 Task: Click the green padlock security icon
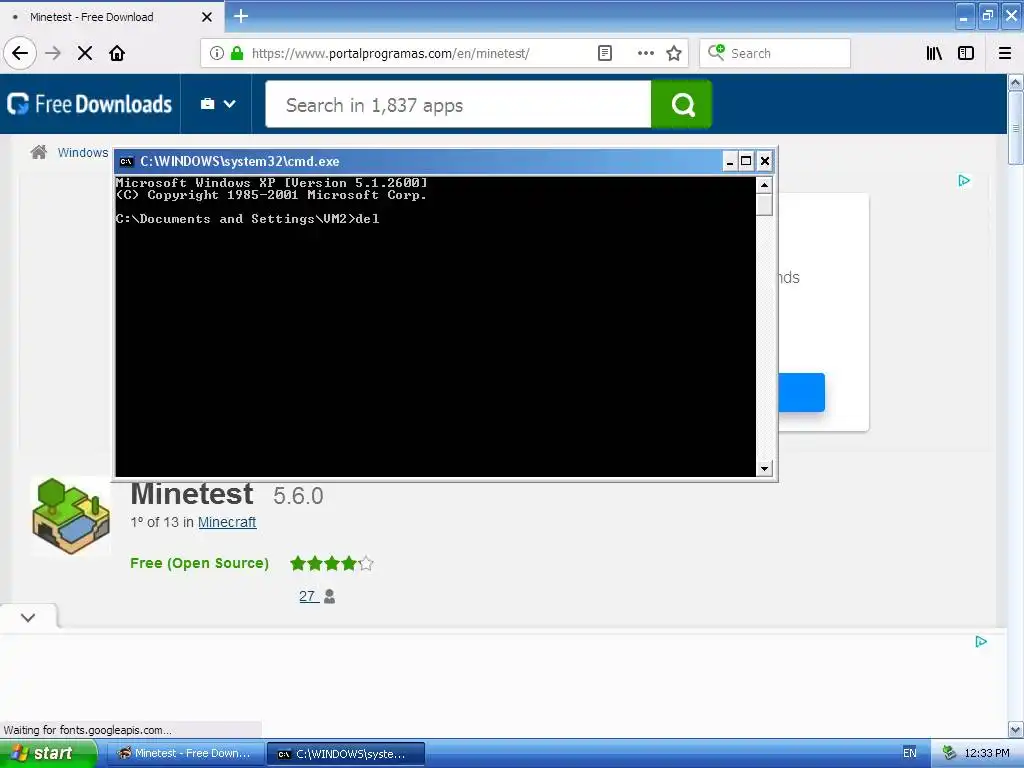tap(236, 54)
